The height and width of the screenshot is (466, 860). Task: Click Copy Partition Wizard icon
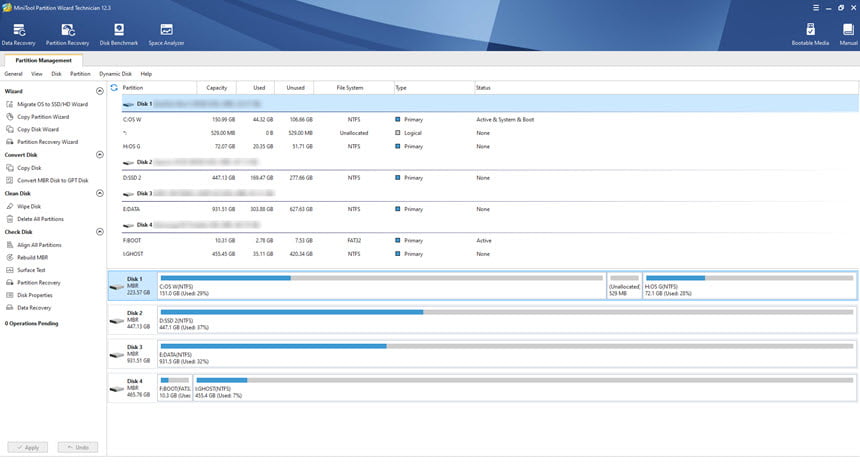click(x=9, y=117)
